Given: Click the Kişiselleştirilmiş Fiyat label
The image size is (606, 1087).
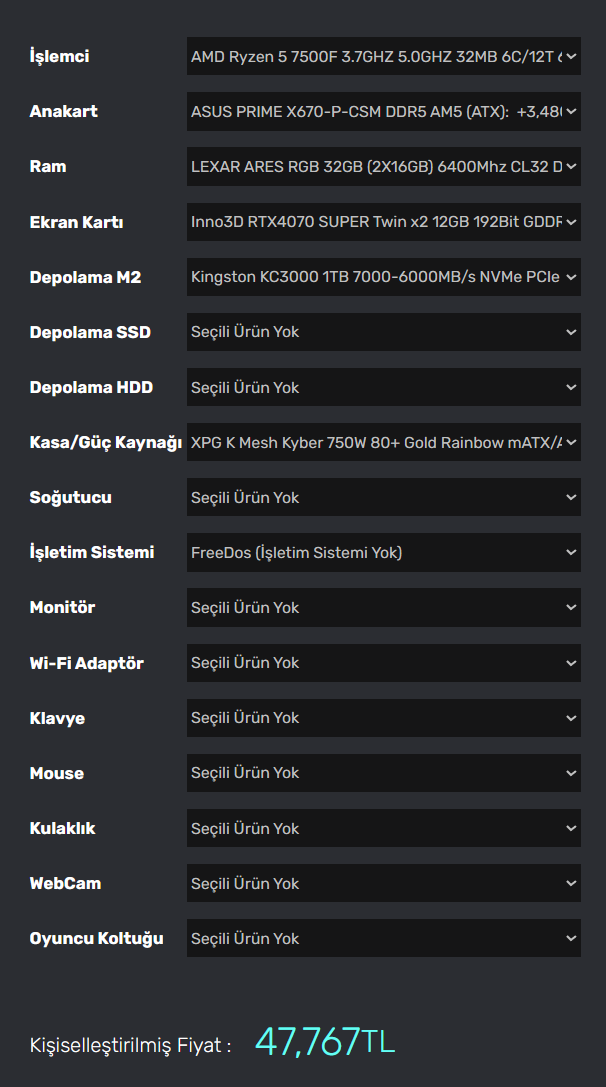Looking at the screenshot, I should [x=131, y=1046].
